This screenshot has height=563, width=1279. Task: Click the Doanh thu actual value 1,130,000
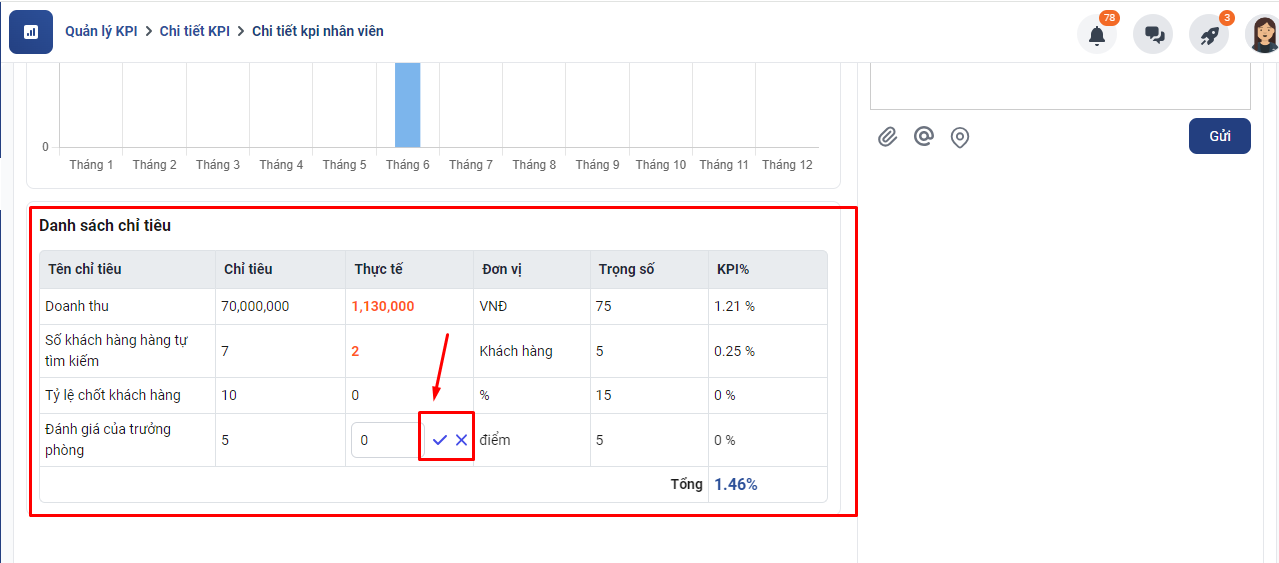point(383,306)
